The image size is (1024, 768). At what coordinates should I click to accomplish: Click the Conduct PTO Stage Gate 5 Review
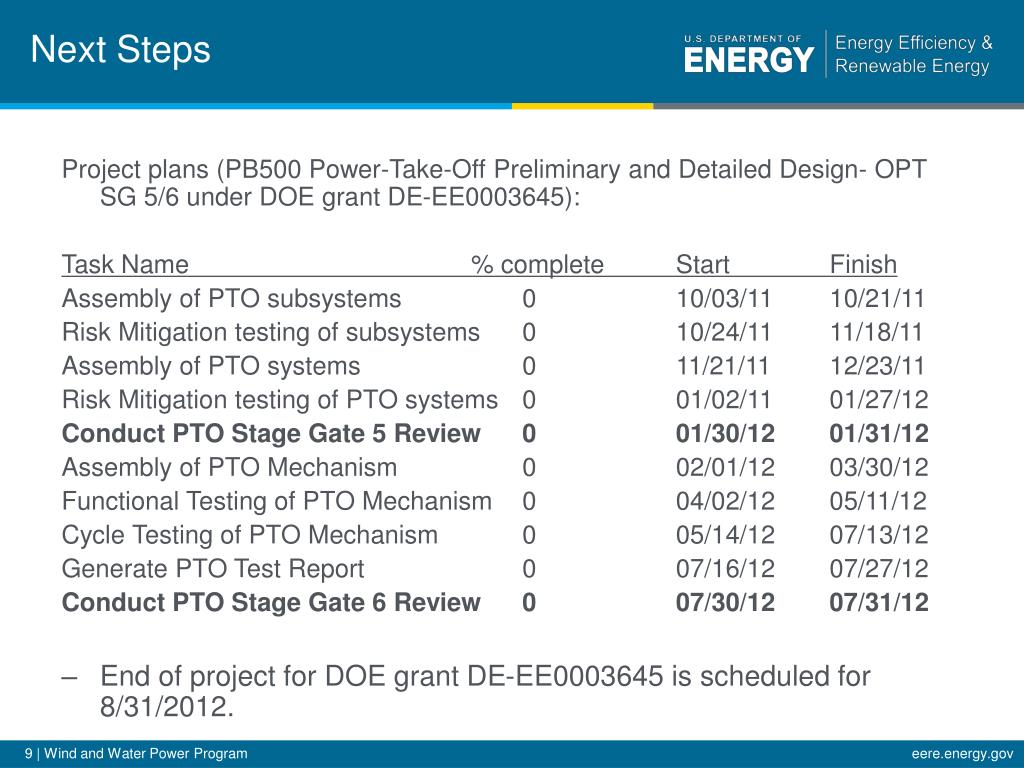(x=271, y=434)
